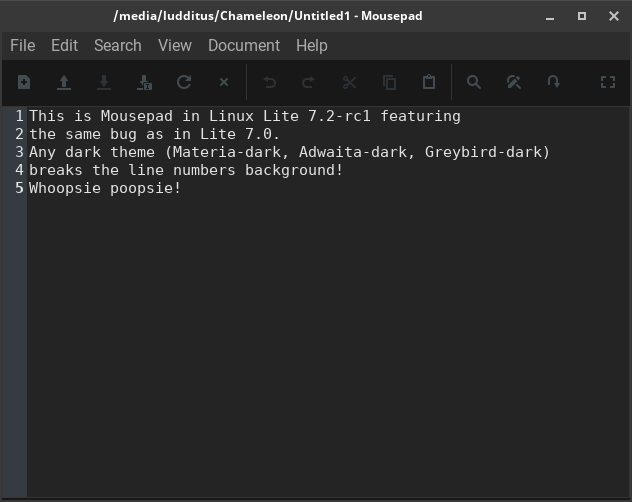Image resolution: width=632 pixels, height=502 pixels.
Task: Click line number 3 in the gutter
Action: pos(19,152)
